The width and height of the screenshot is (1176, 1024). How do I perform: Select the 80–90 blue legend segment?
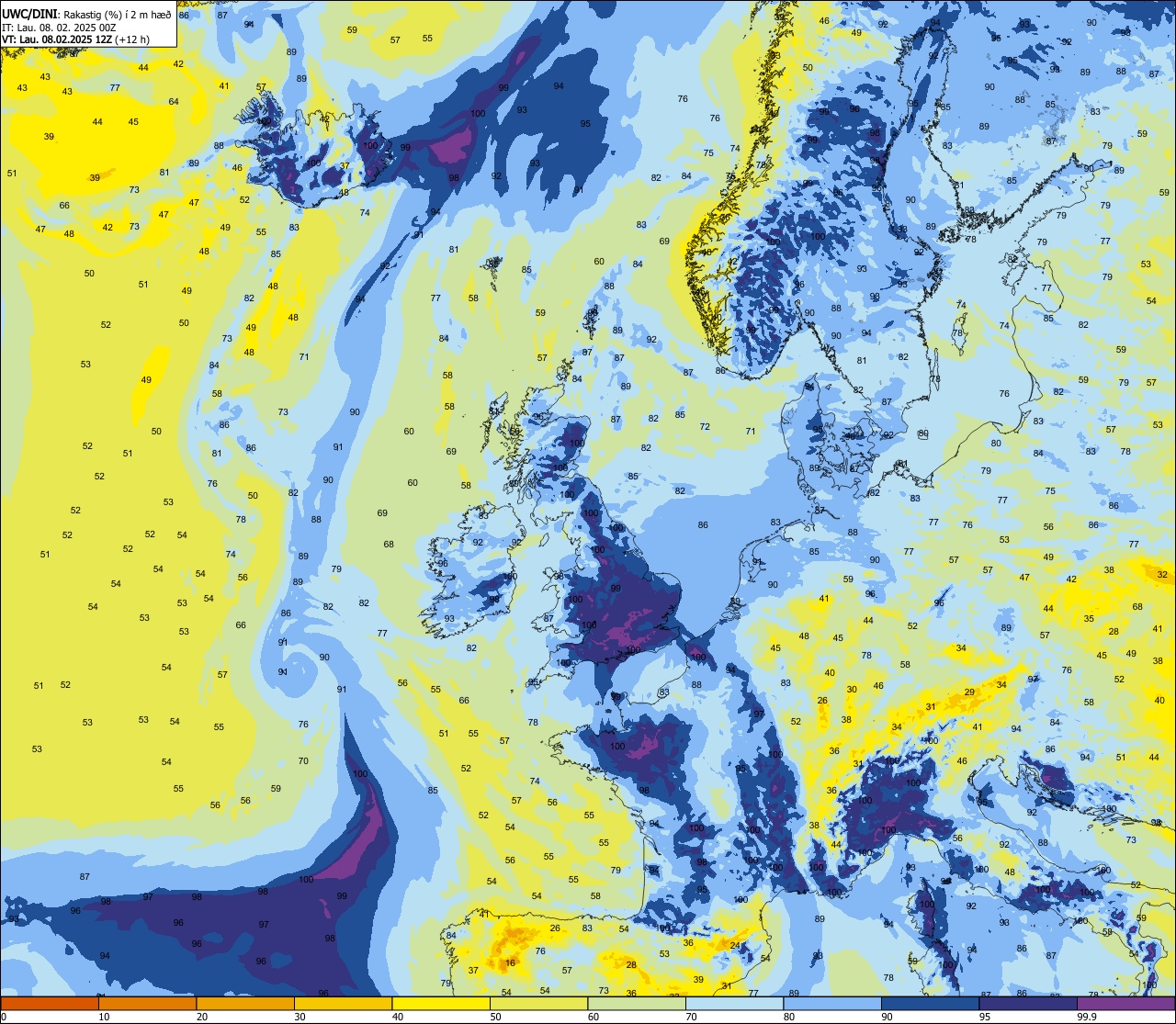832,1004
